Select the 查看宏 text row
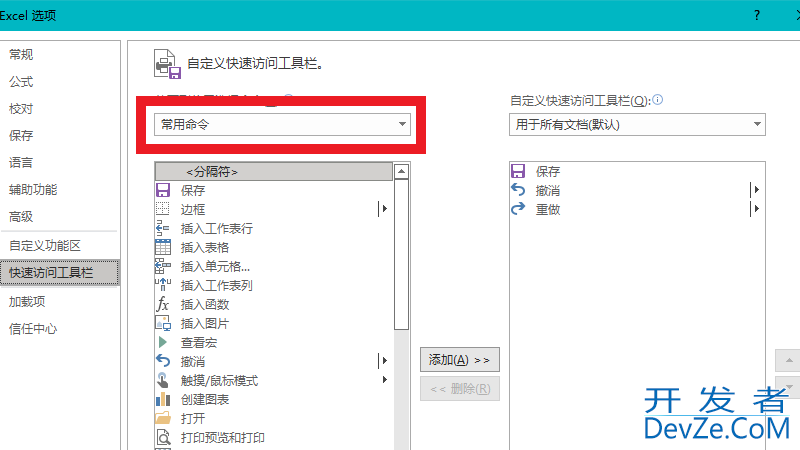This screenshot has height=450, width=800. 199,342
